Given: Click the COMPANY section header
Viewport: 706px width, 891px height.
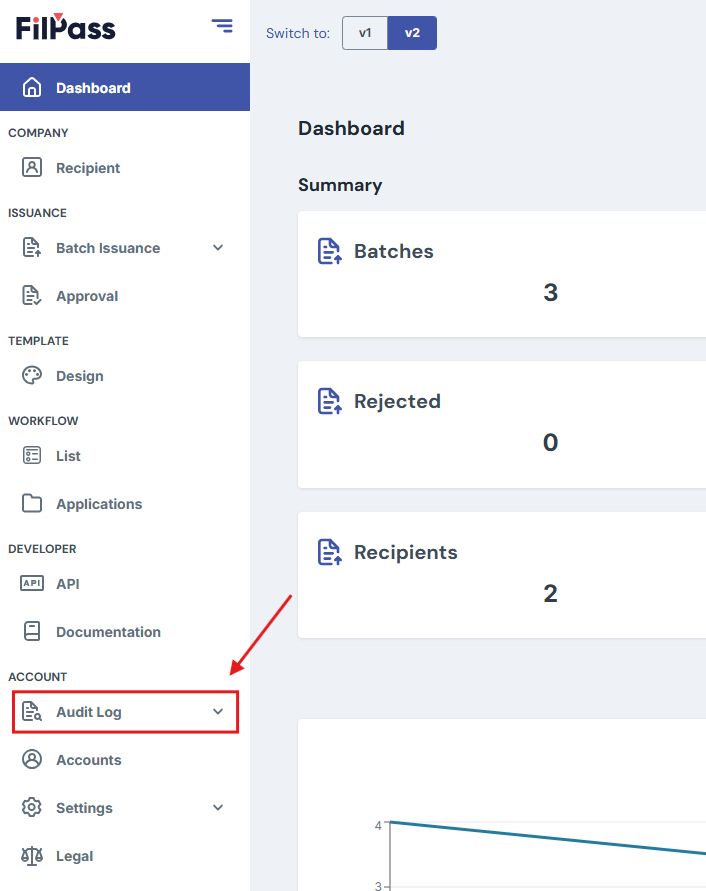Looking at the screenshot, I should (x=38, y=132).
